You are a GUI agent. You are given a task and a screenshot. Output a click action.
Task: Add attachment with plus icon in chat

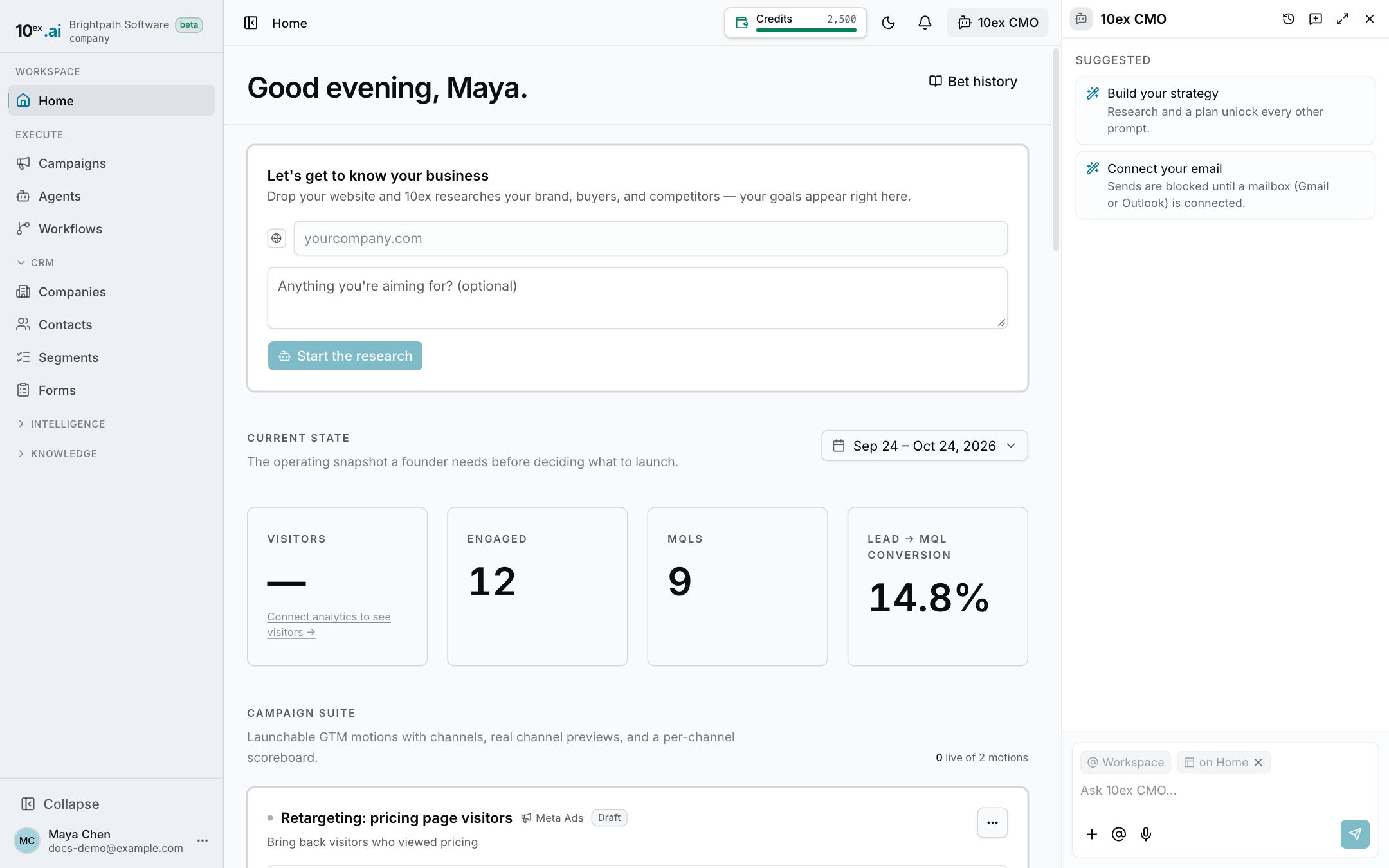[1091, 835]
